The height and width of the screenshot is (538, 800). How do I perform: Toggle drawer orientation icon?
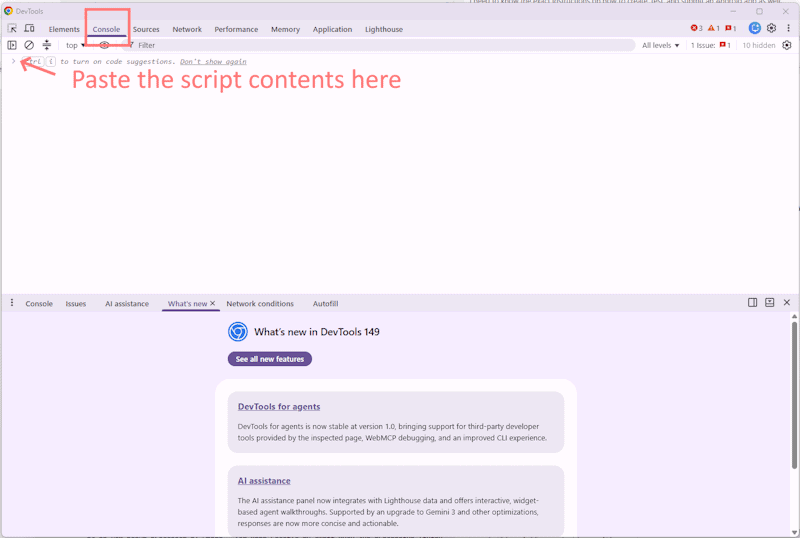pos(753,303)
